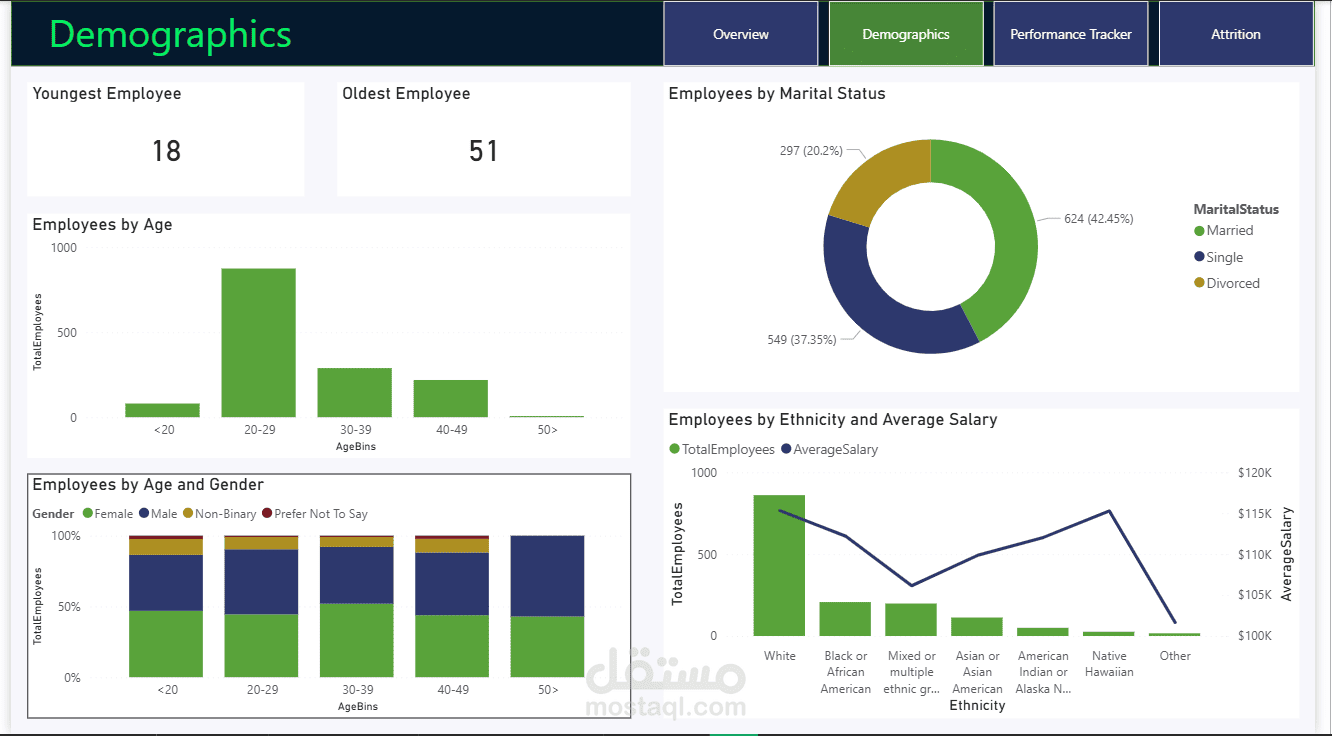Click the Youngest Employee card value 18
This screenshot has height=736, width=1332.
166,151
